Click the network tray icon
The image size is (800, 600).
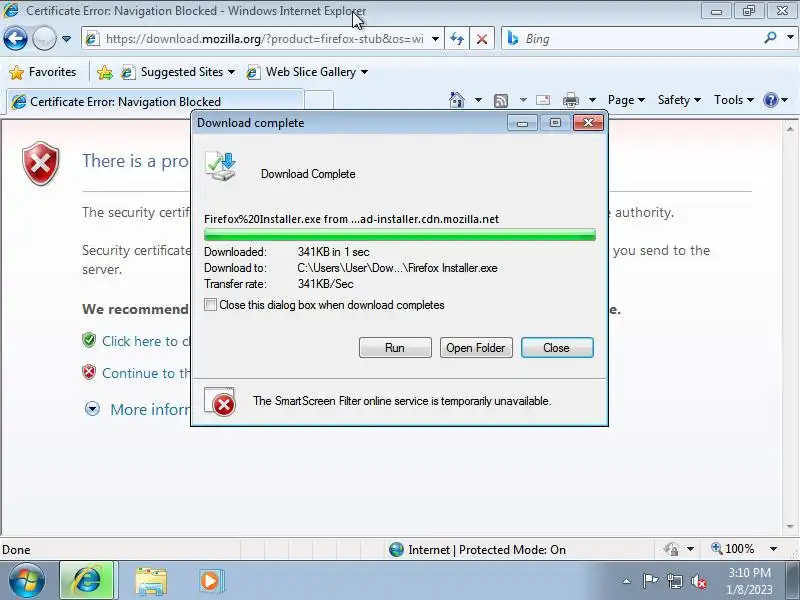coord(675,581)
